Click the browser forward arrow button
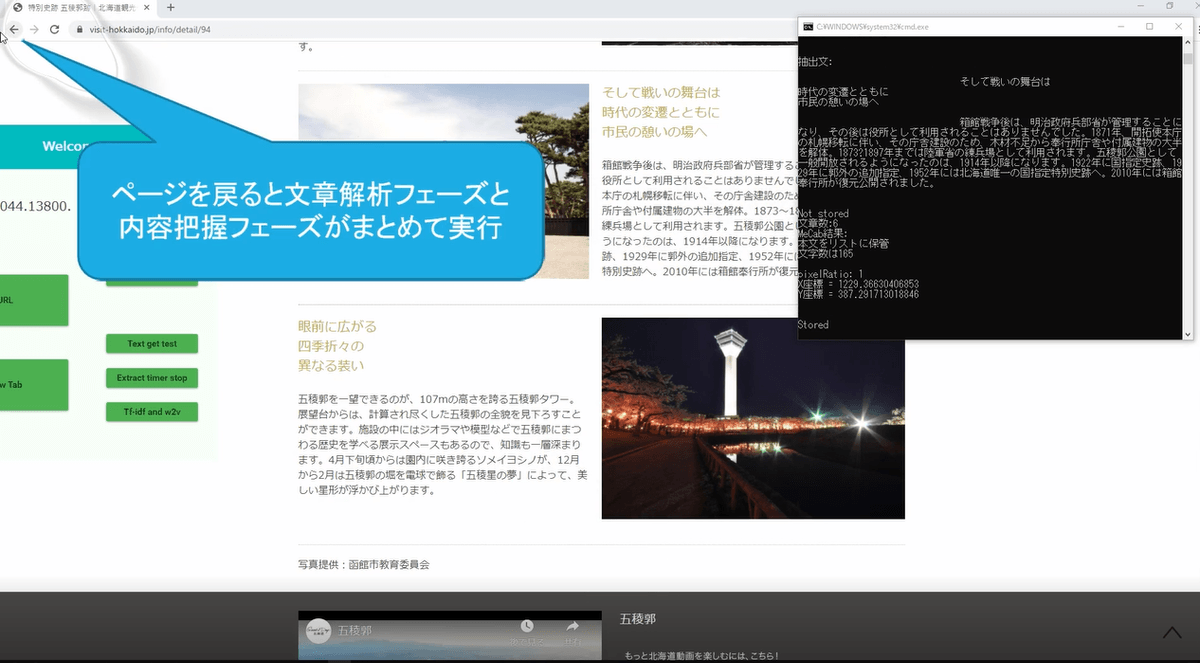The image size is (1200, 663). 34,30
